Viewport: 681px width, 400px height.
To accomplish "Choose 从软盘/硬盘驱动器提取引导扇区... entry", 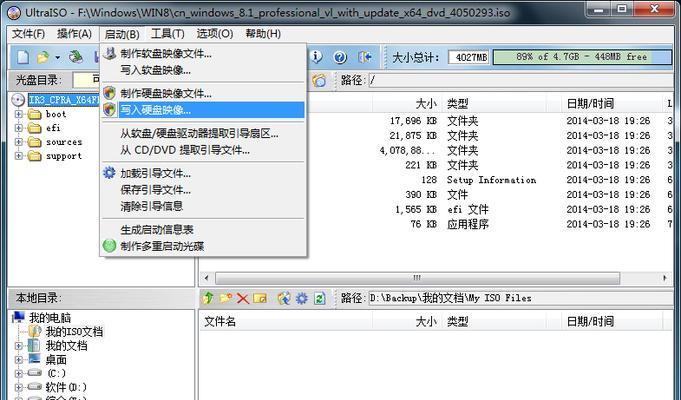I will pyautogui.click(x=203, y=134).
